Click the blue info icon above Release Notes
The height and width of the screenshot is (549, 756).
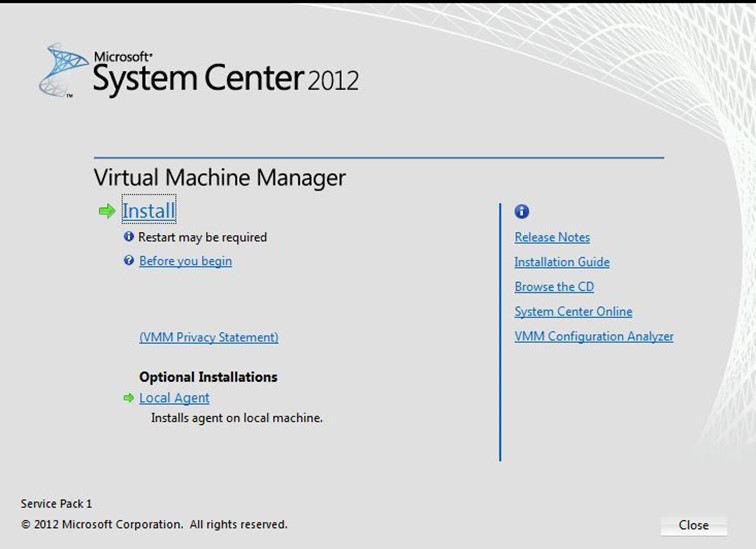point(522,211)
